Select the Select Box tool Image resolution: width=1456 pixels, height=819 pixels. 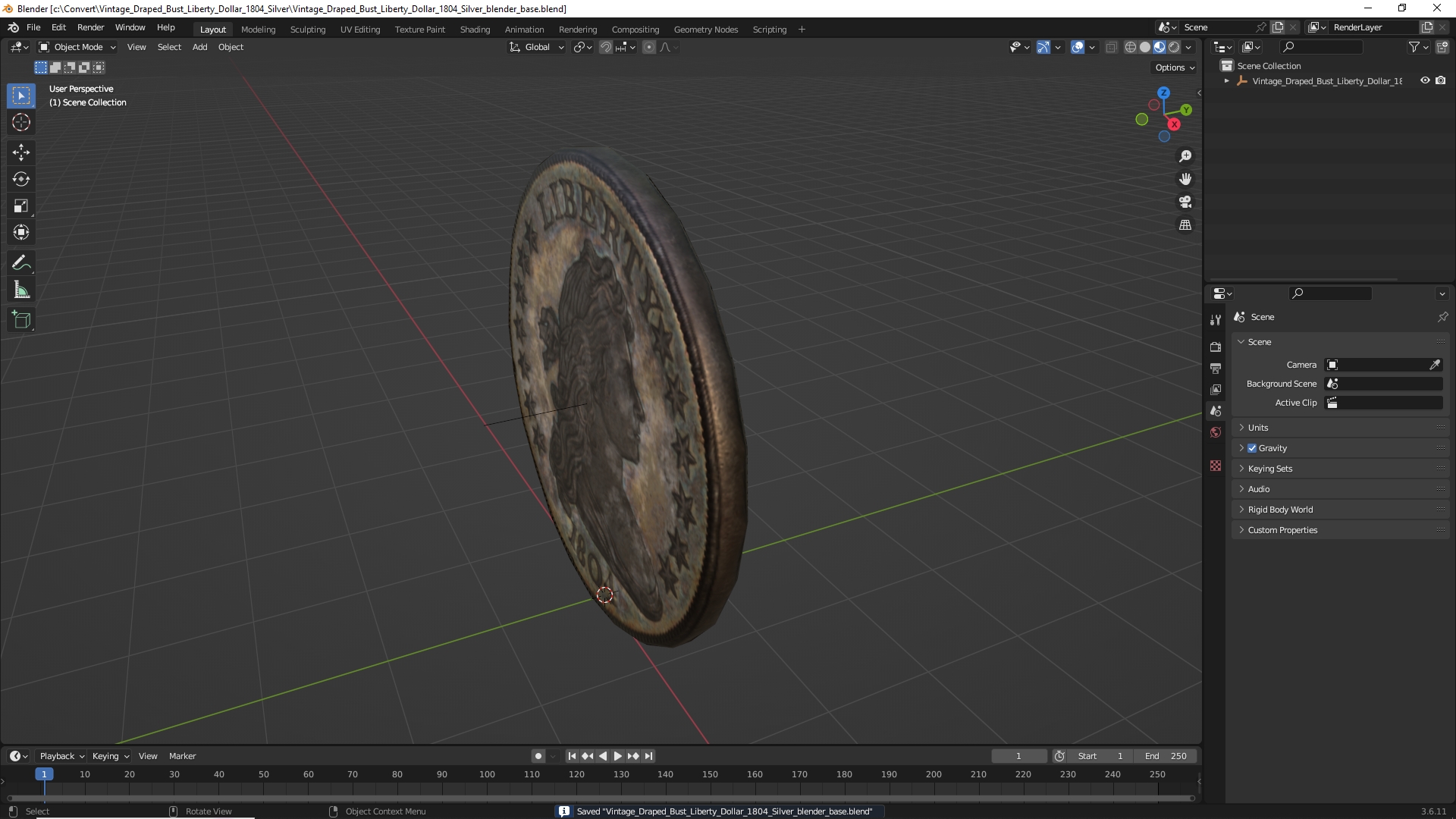click(x=21, y=96)
